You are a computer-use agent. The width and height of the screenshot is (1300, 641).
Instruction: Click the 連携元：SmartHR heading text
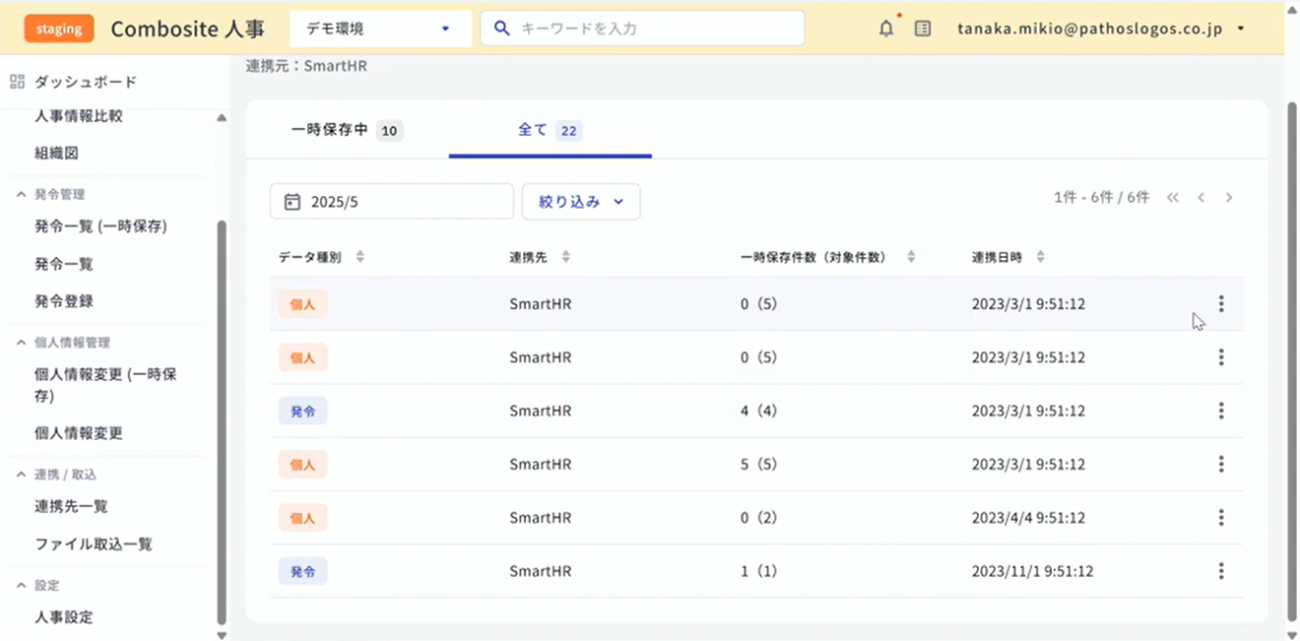[x=307, y=67]
